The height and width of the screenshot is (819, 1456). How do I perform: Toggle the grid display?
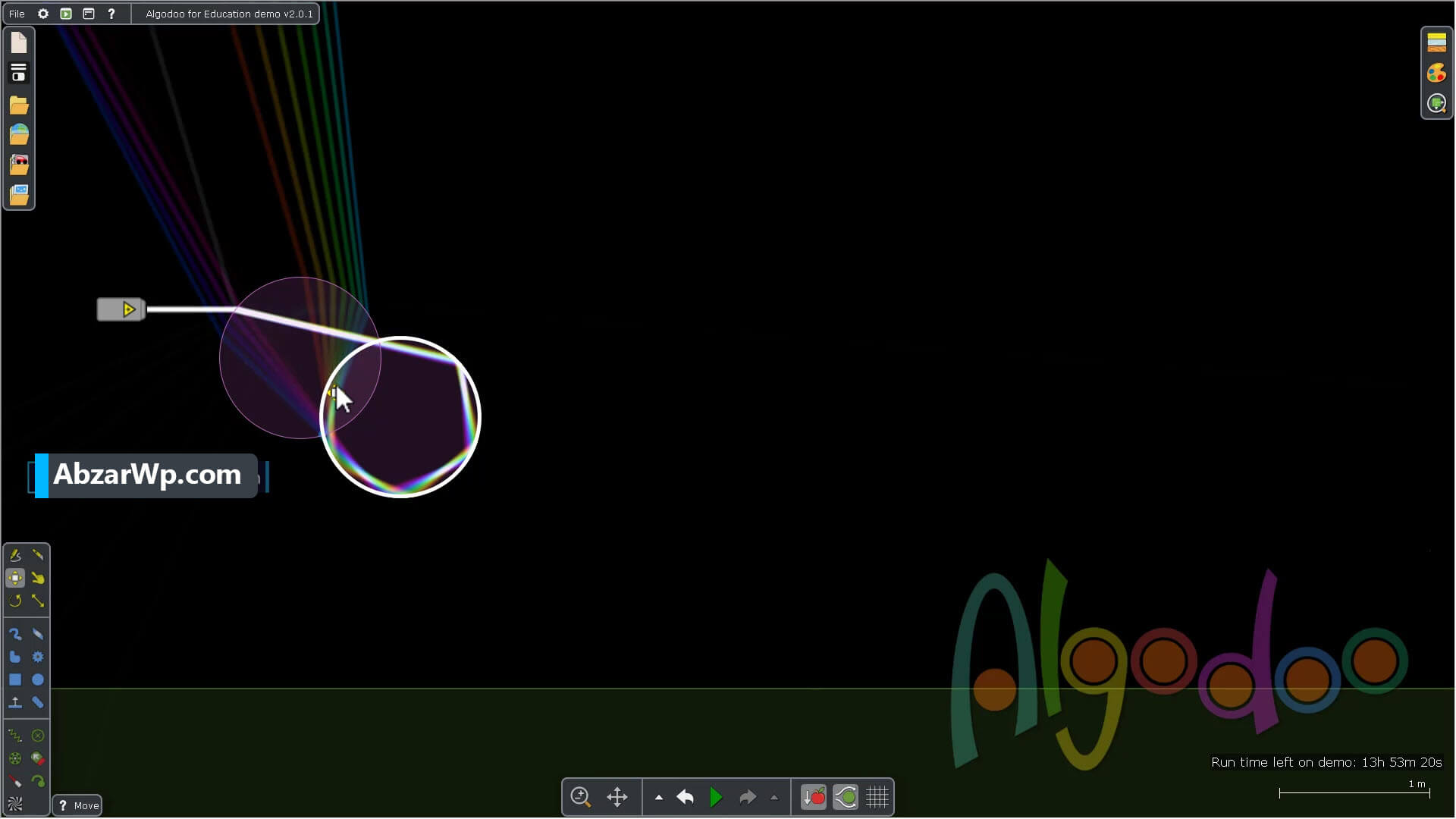877,797
